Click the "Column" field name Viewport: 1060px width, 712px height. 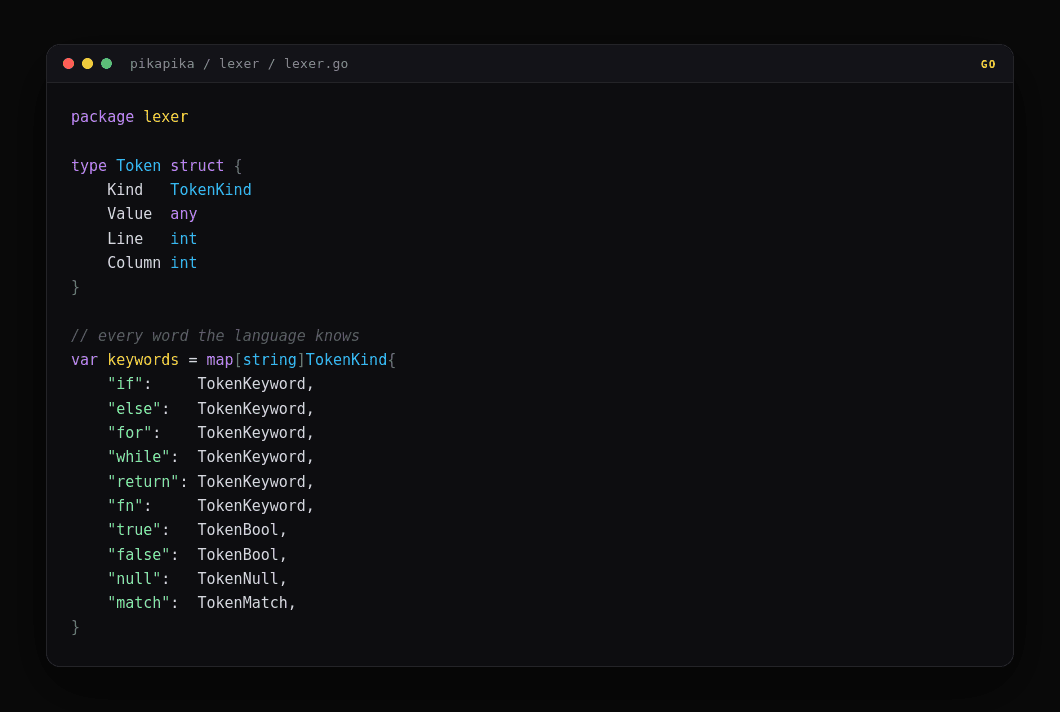click(x=134, y=262)
